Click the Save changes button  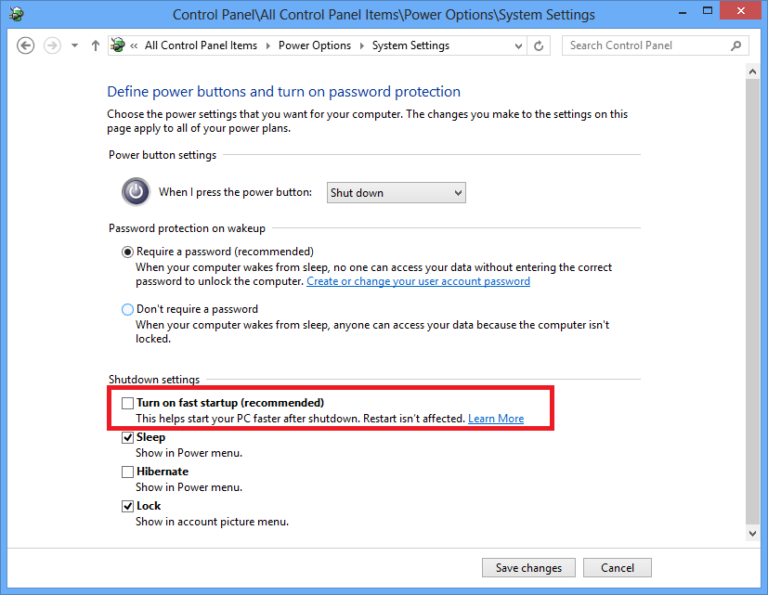pos(528,568)
